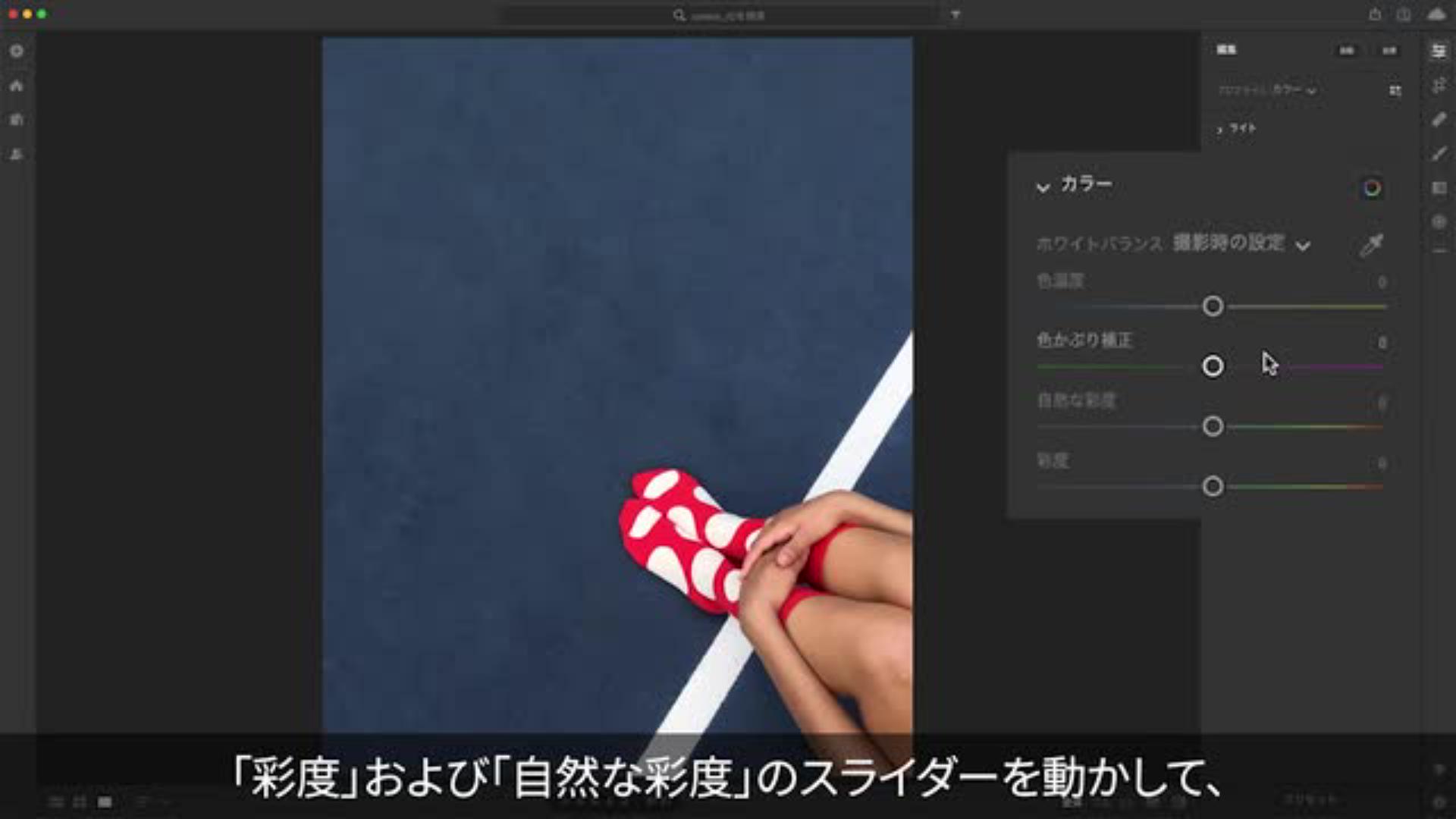The width and height of the screenshot is (1456, 819).
Task: Click the add photos plus icon
Action: (17, 51)
